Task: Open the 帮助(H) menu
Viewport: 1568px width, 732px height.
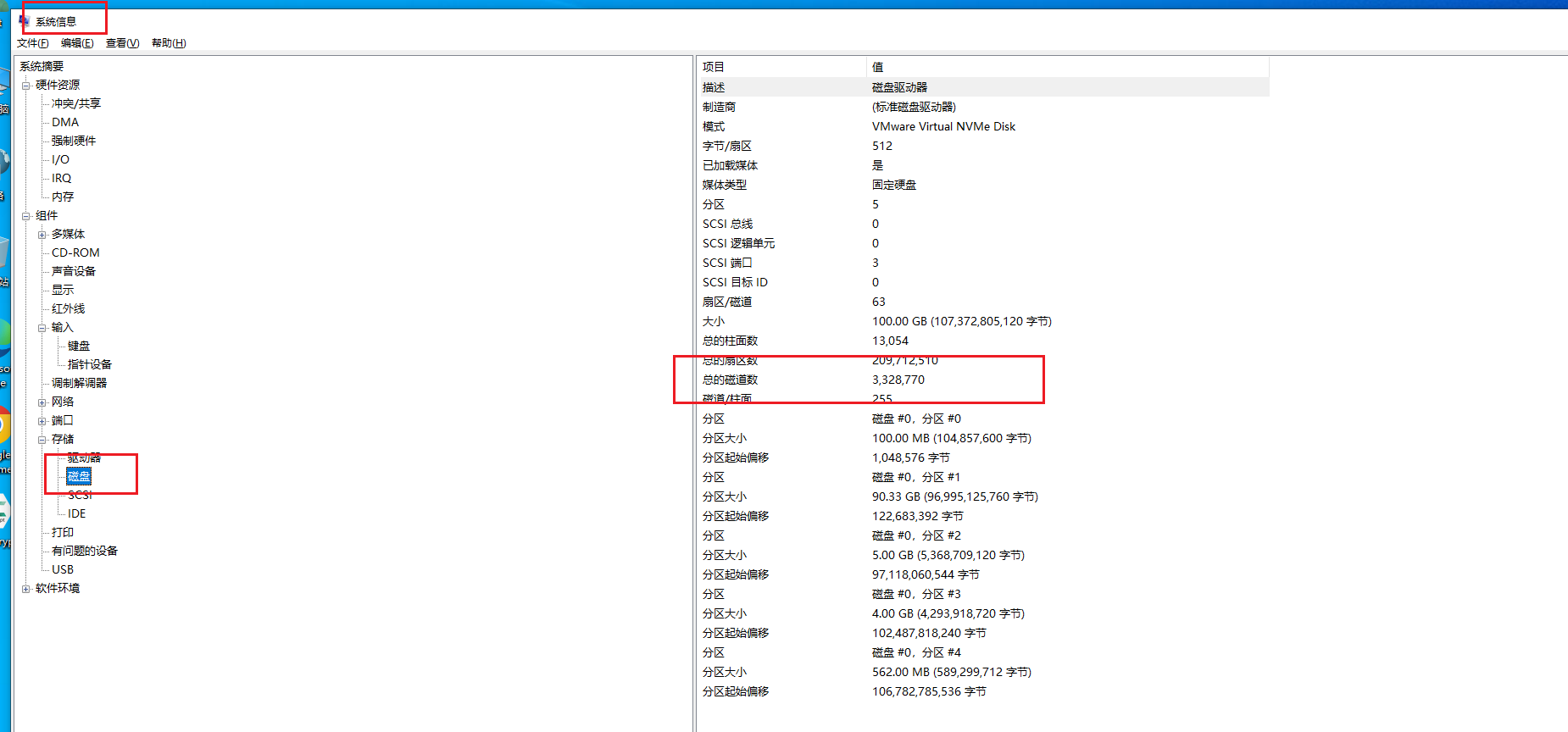Action: coord(169,43)
